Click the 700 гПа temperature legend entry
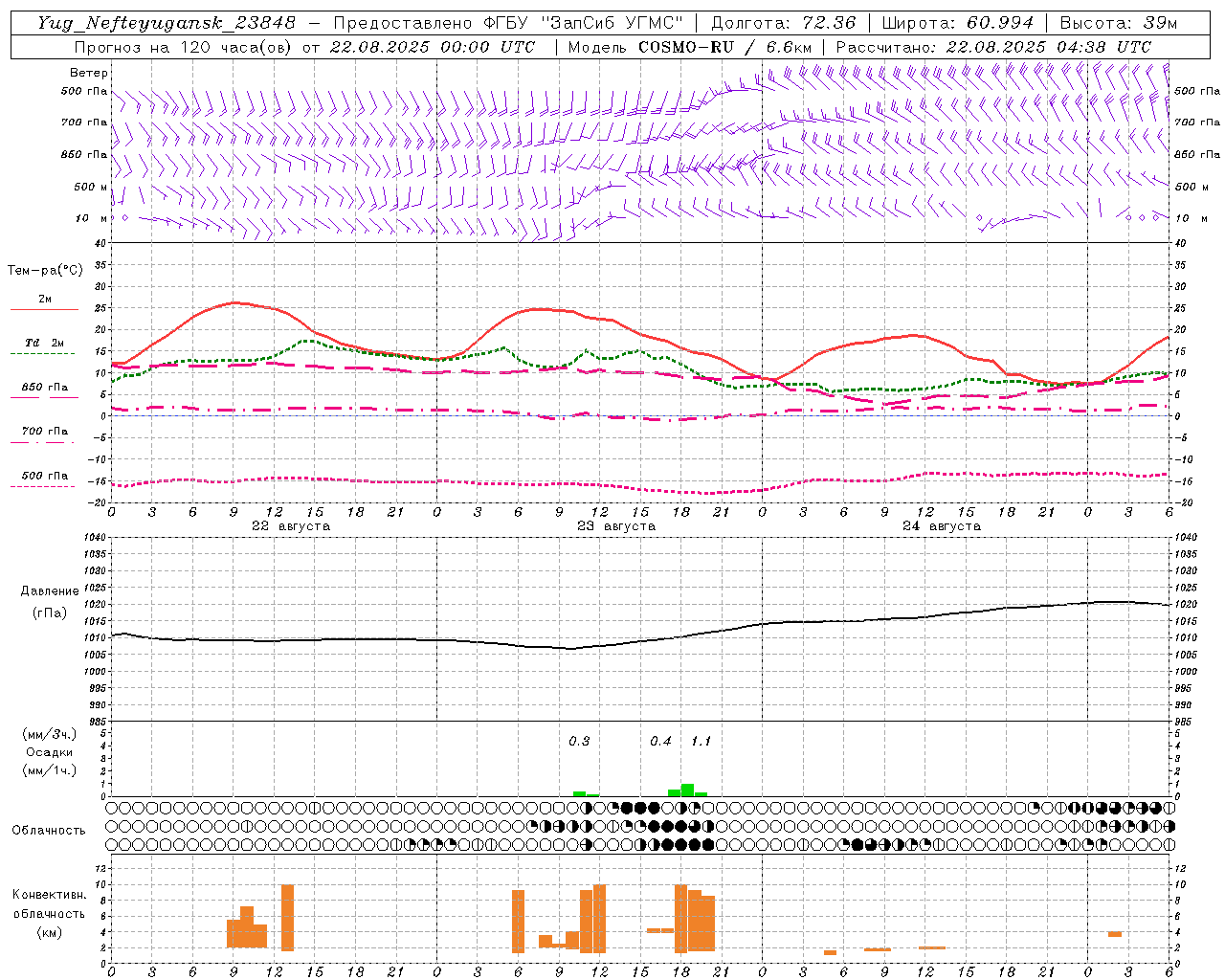This screenshot has height=980, width=1225. (x=45, y=432)
